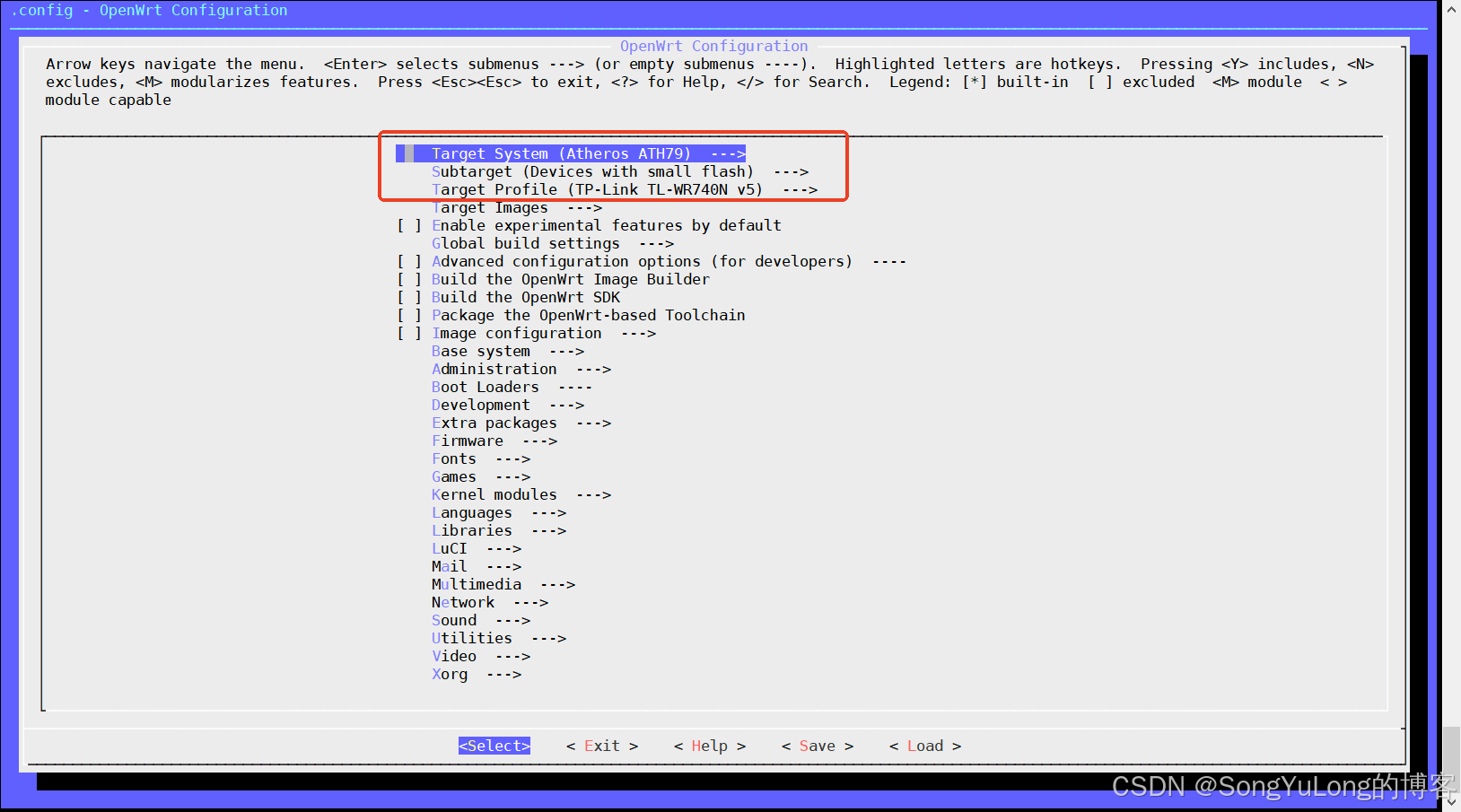Expand the Games submenu
Image resolution: width=1461 pixels, height=812 pixels.
coord(481,476)
